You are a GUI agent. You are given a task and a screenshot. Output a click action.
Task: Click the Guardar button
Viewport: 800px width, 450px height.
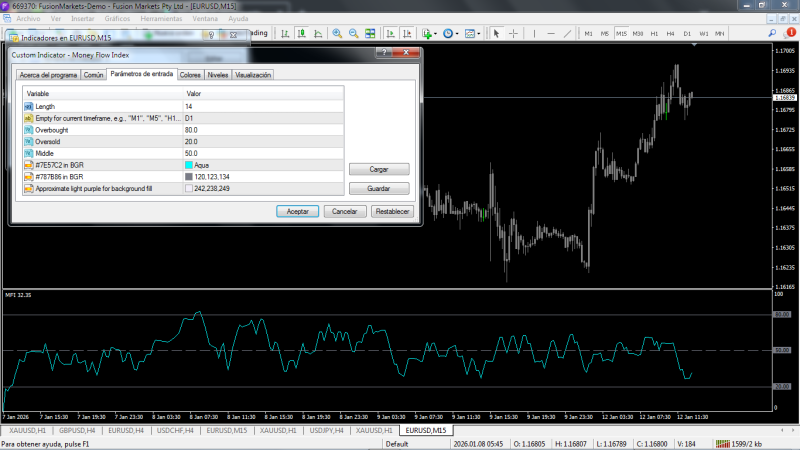point(379,189)
